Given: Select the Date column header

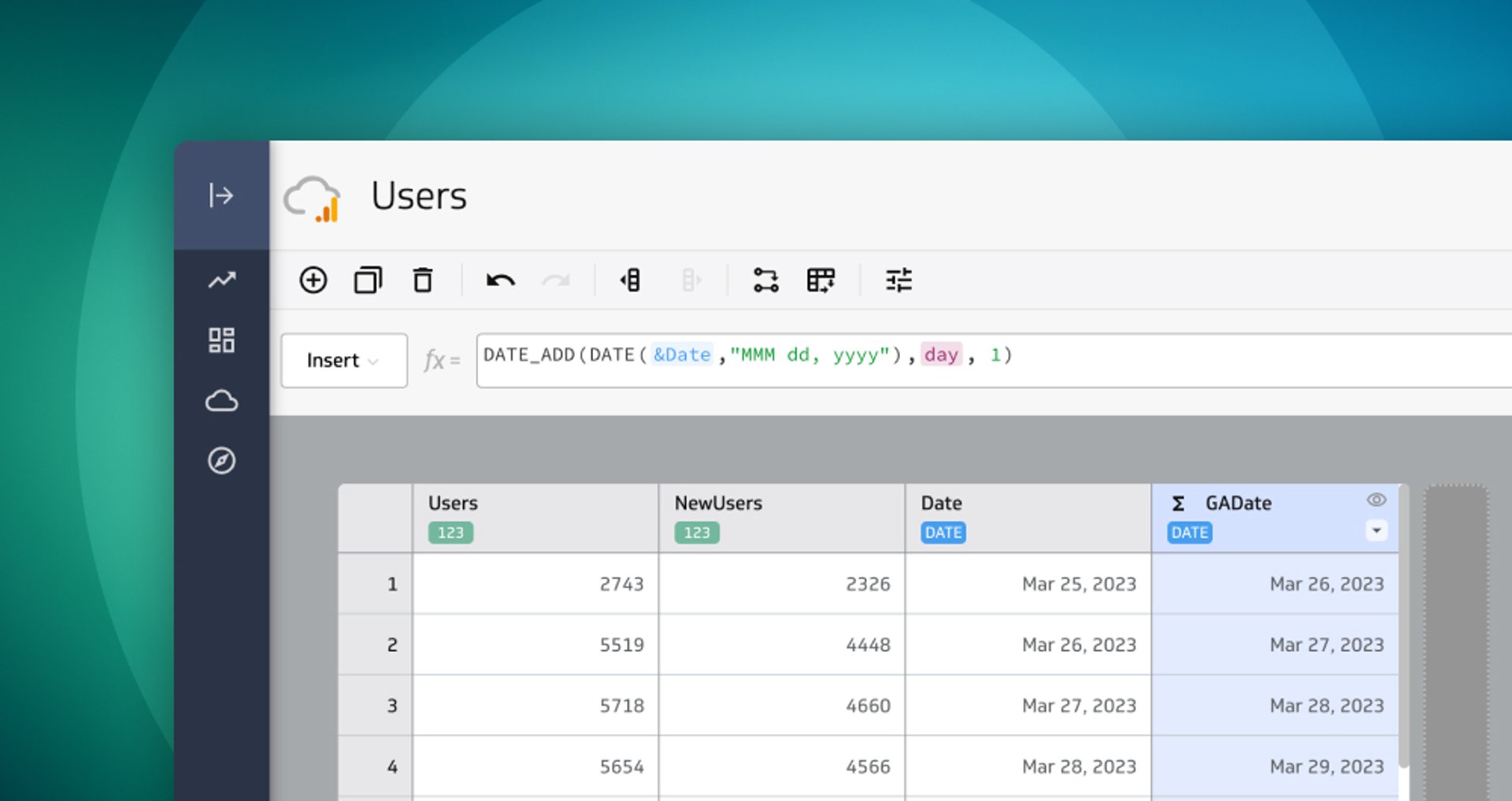Looking at the screenshot, I should click(x=942, y=502).
